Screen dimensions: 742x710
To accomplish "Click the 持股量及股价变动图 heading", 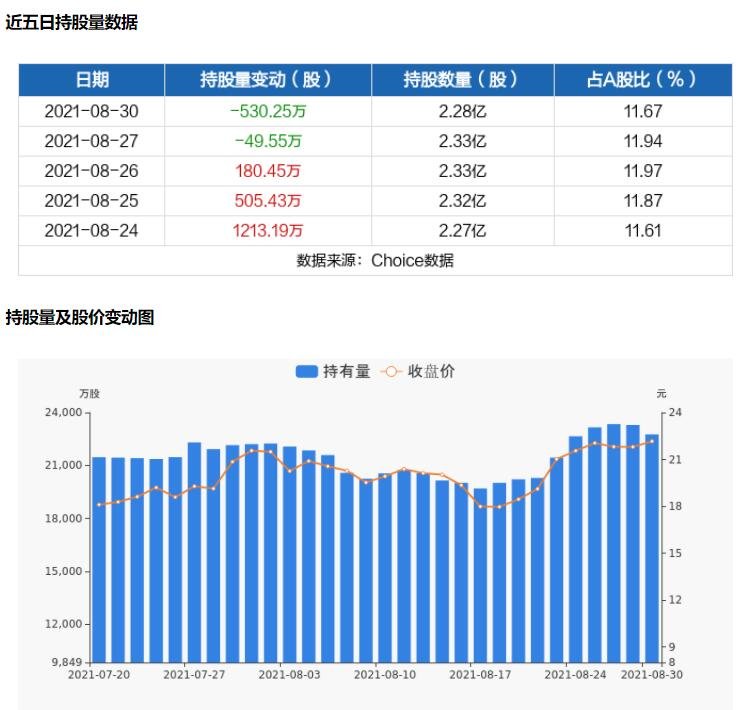I will click(80, 317).
